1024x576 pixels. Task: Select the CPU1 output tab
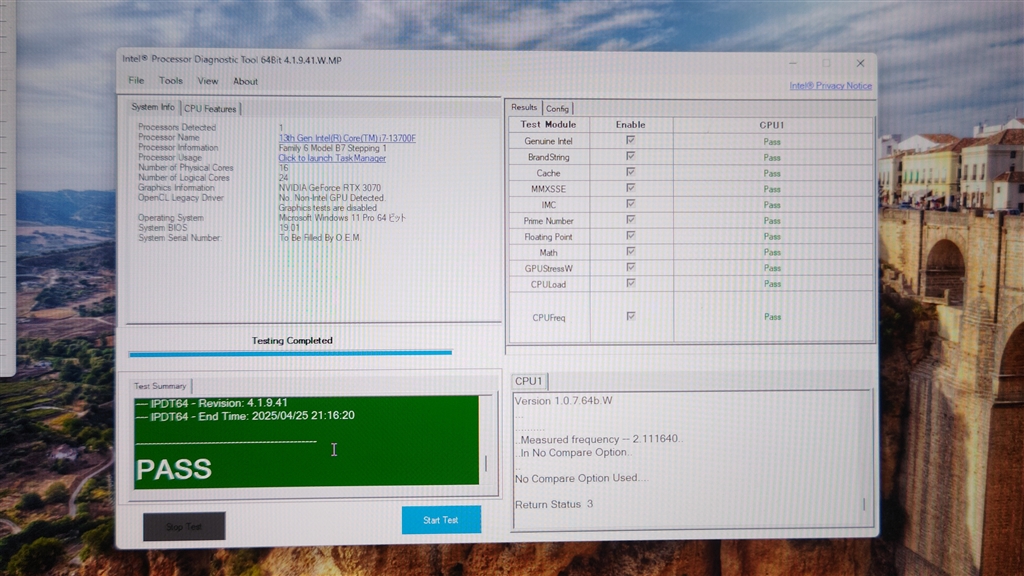(x=528, y=381)
